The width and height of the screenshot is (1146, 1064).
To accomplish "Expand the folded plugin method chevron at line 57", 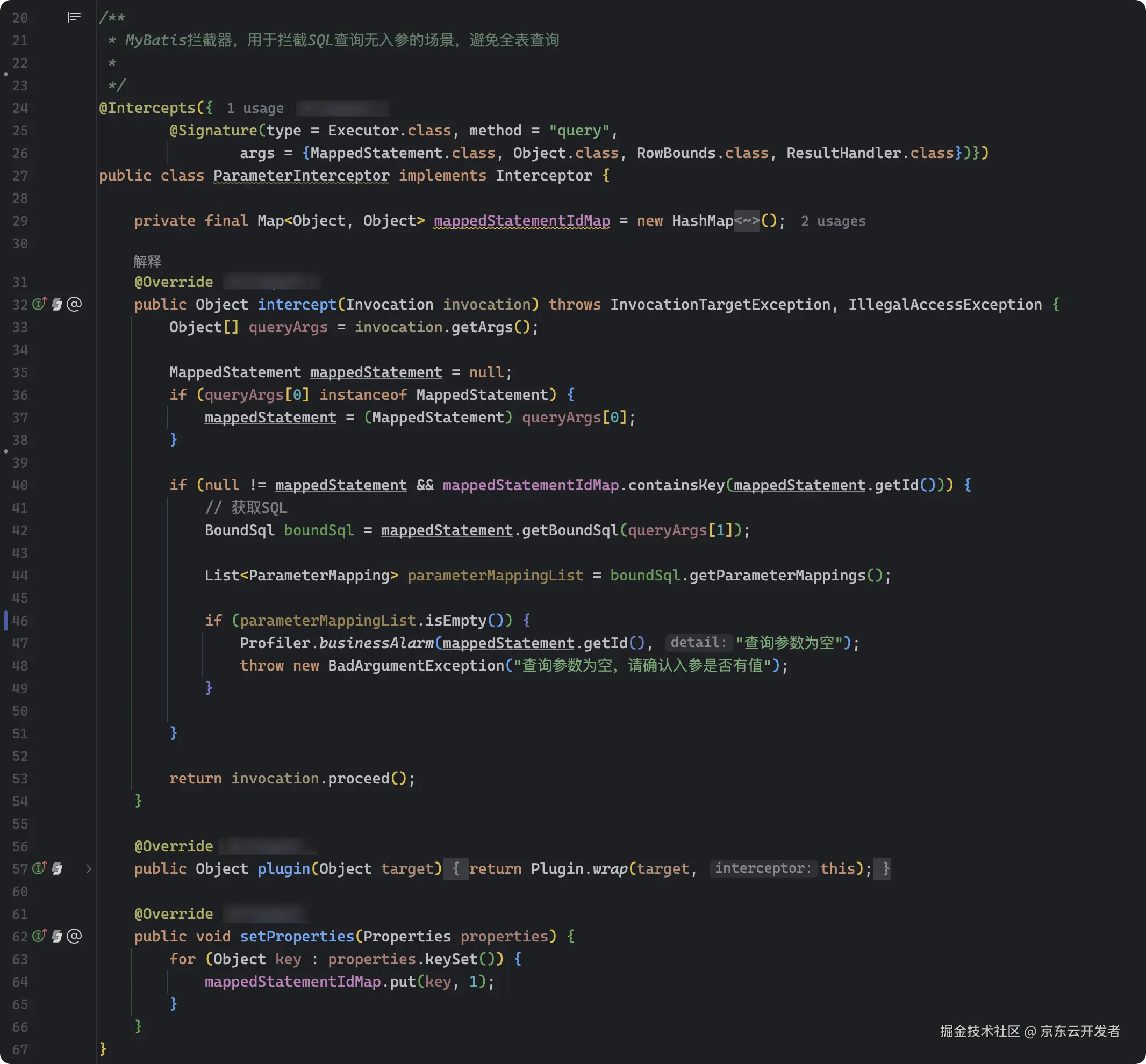I will (89, 868).
